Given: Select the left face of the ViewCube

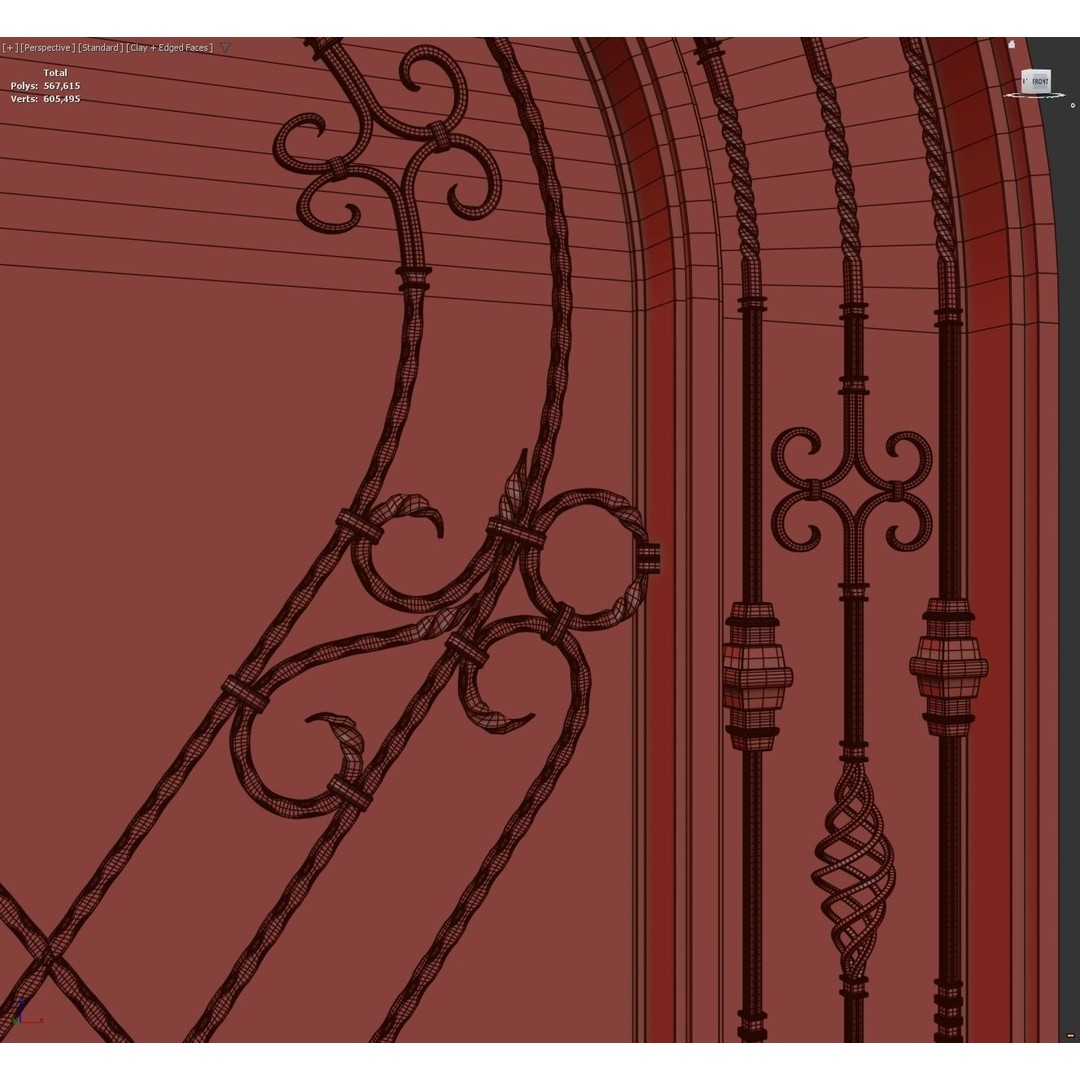Looking at the screenshot, I should [x=1026, y=83].
